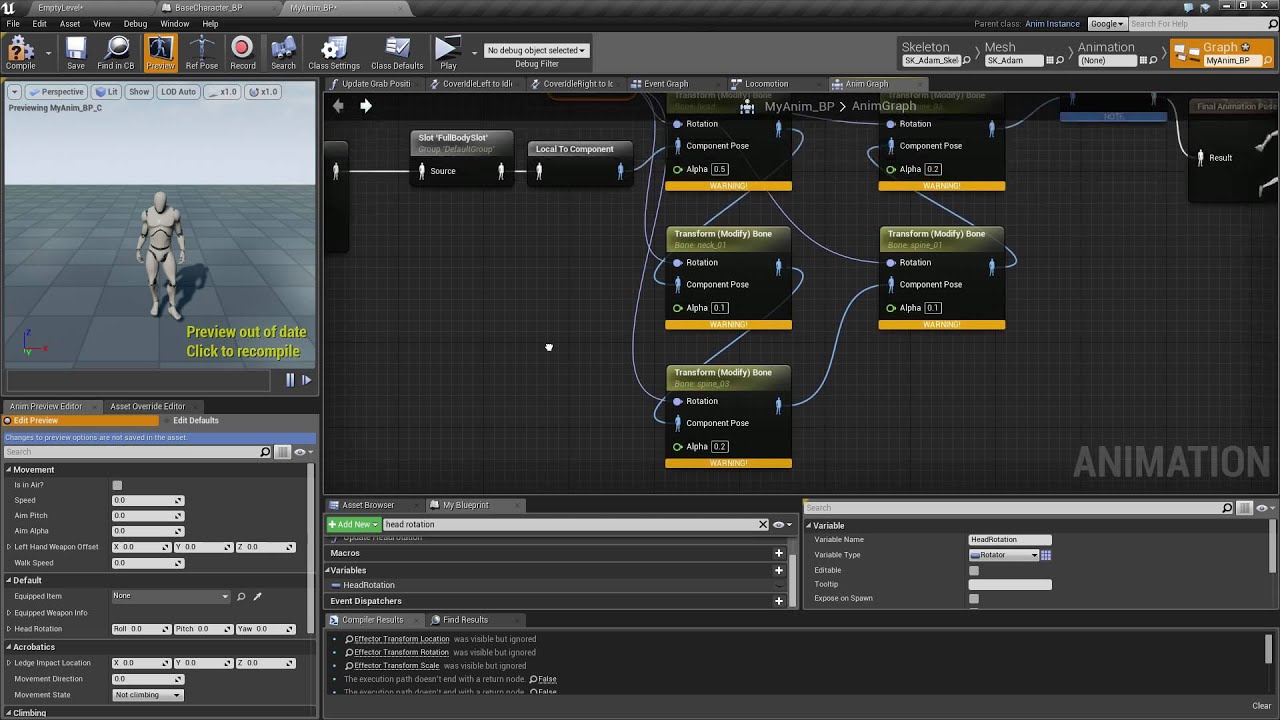
Task: Open the Window menu
Action: (x=175, y=24)
